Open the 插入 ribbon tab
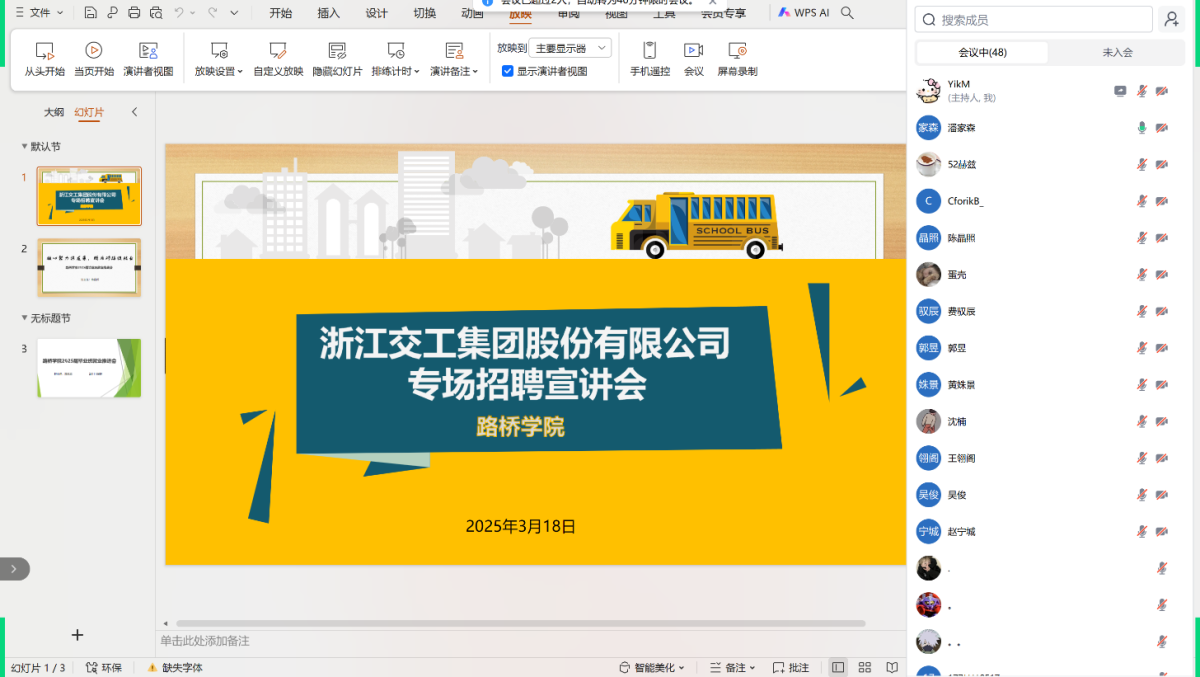Screen dimensions: 1200x677 point(329,13)
